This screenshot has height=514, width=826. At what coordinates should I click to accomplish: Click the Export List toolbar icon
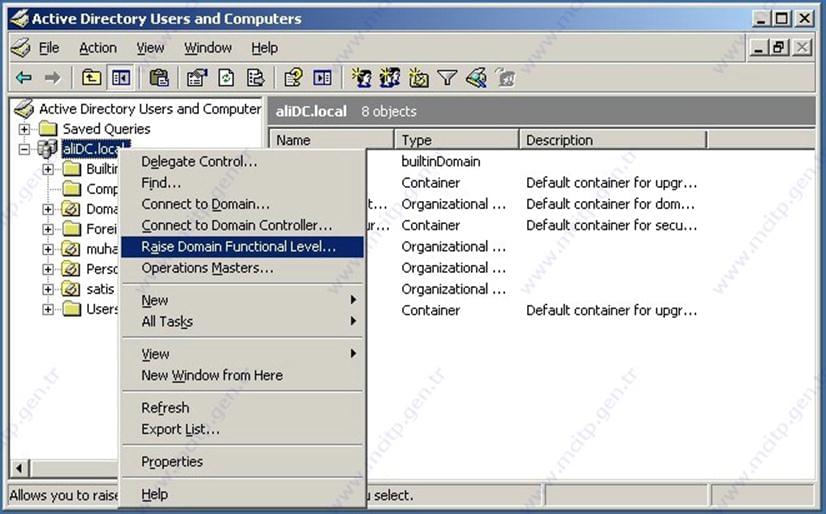point(255,78)
